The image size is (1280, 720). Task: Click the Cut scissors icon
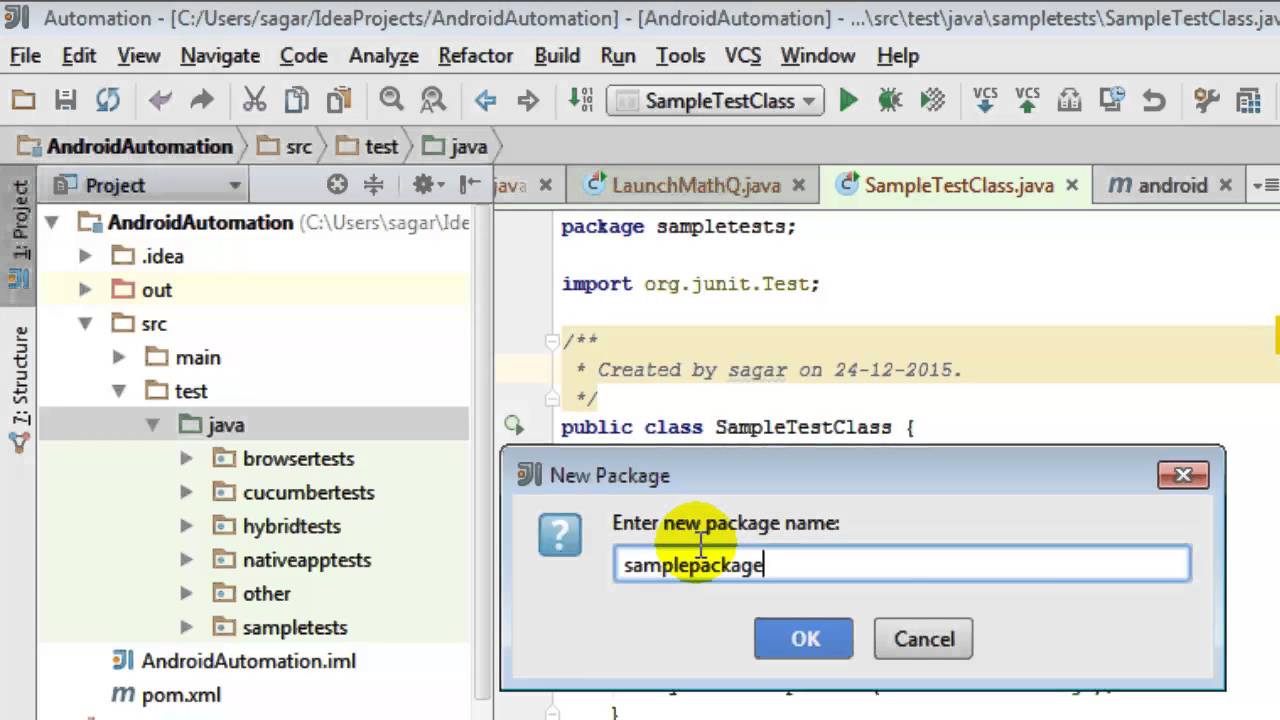[254, 100]
